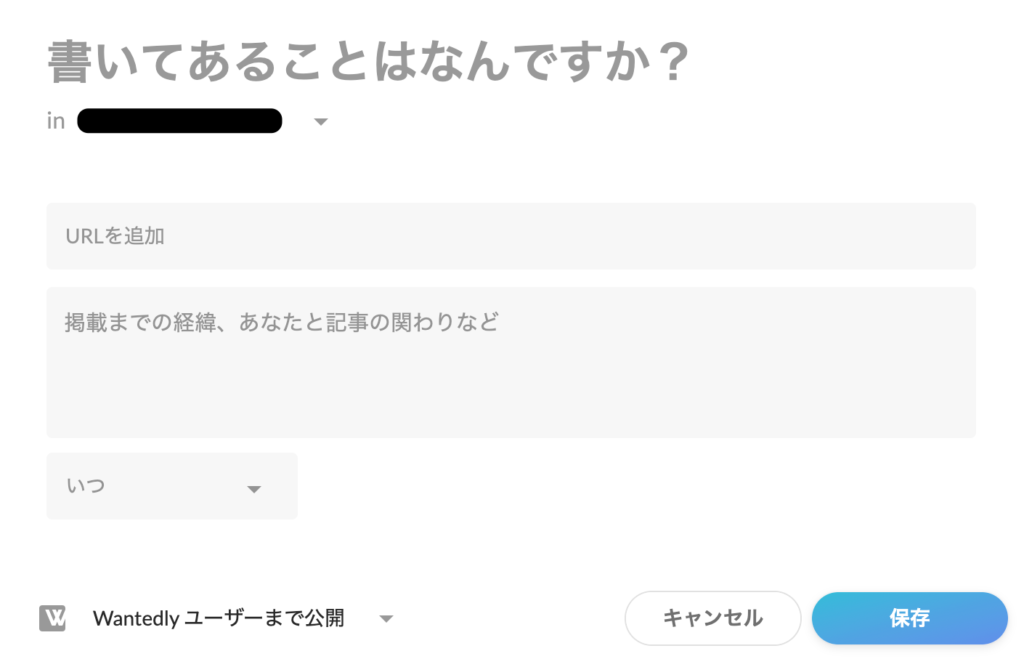1024x667 pixels.
Task: Click the Wantedly ユーザーまで公開 label text
Action: 218,618
